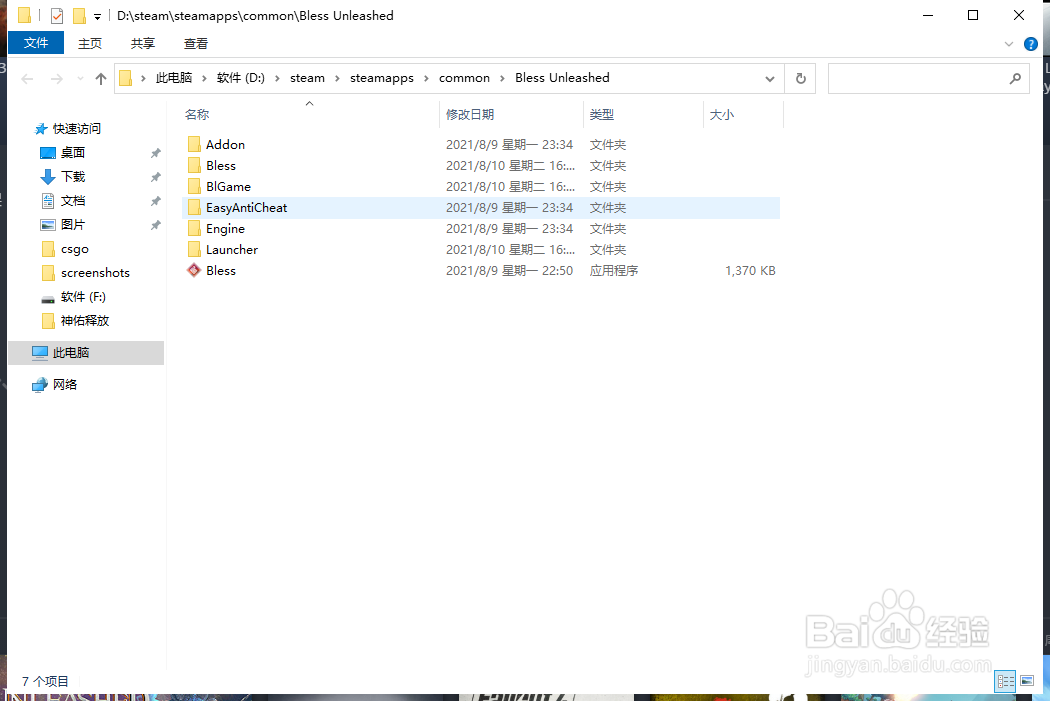Customize quick access toolbar dropdown
This screenshot has height=701, width=1050.
[97, 16]
